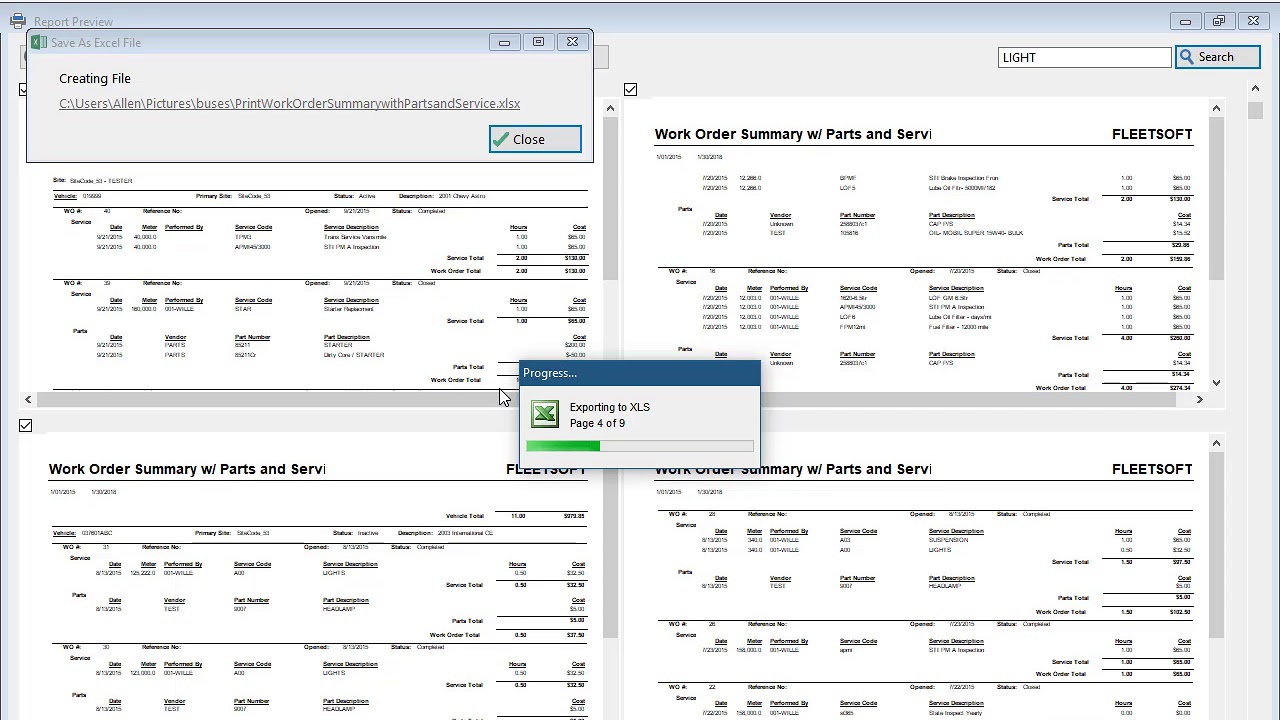Click the 'Page 4 of 9' status text
The width and height of the screenshot is (1280, 720).
[597, 423]
